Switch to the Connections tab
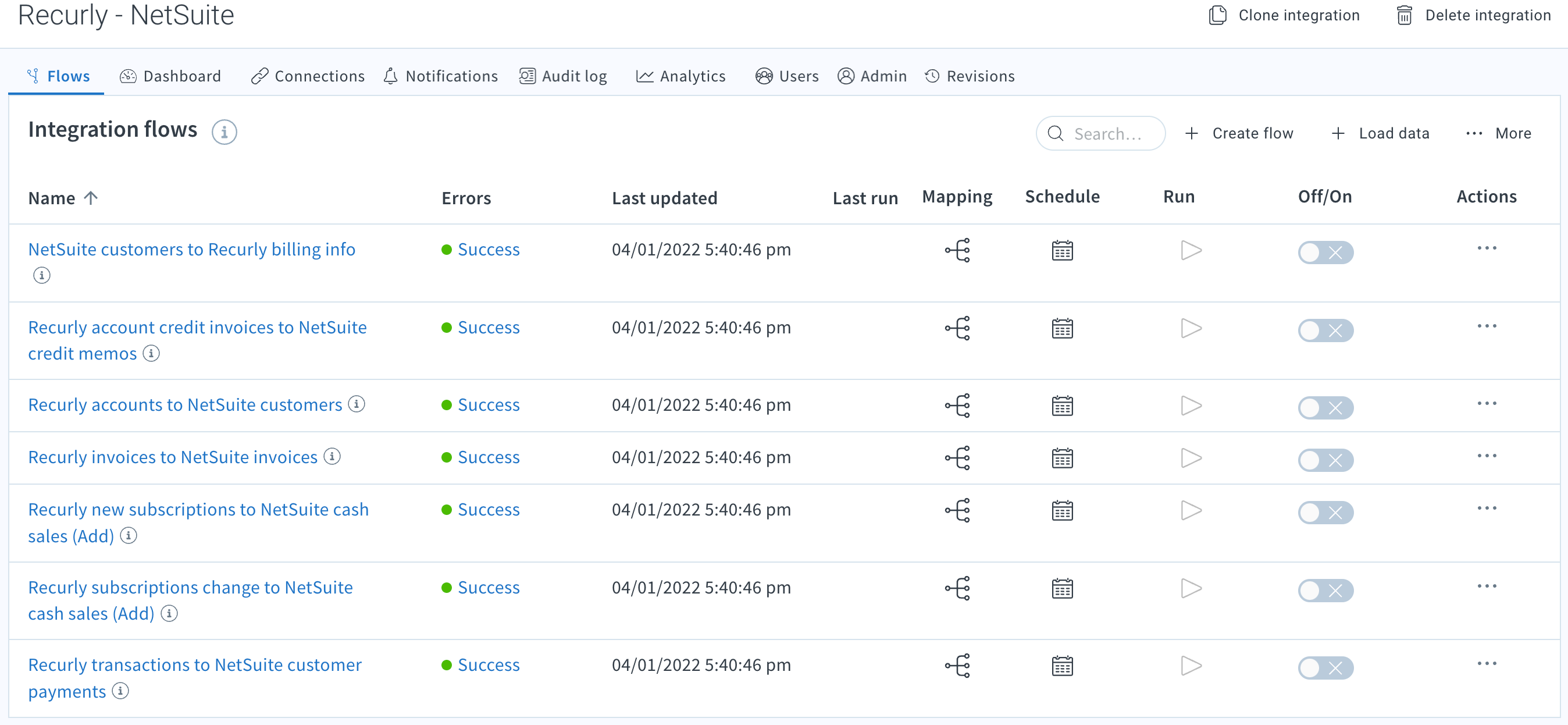This screenshot has width=1568, height=725. (308, 76)
